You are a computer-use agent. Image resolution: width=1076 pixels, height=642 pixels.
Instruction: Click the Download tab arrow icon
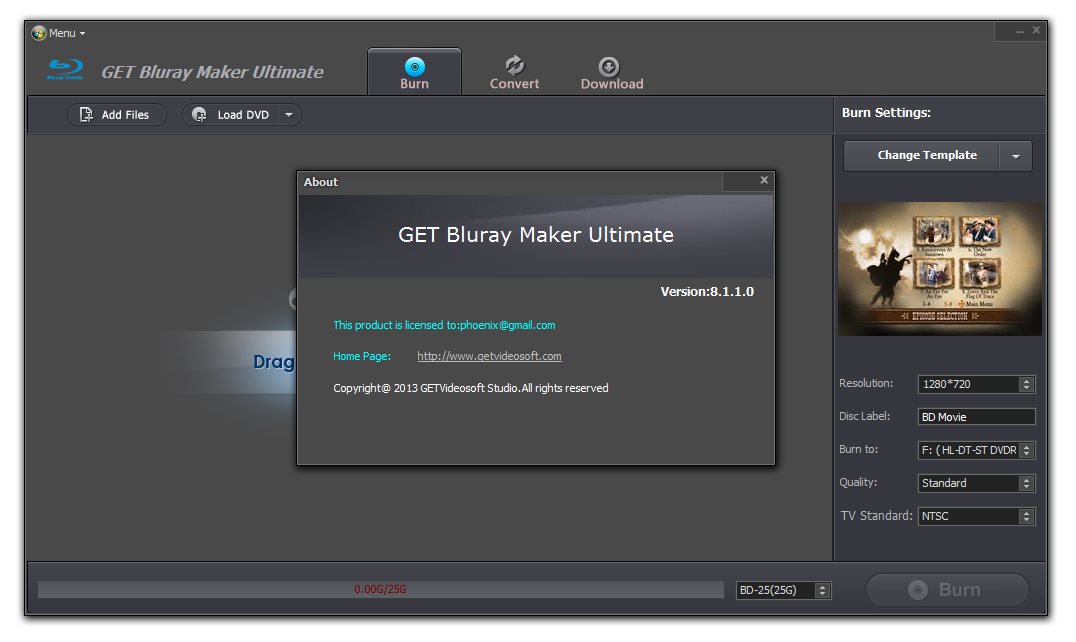tap(609, 67)
